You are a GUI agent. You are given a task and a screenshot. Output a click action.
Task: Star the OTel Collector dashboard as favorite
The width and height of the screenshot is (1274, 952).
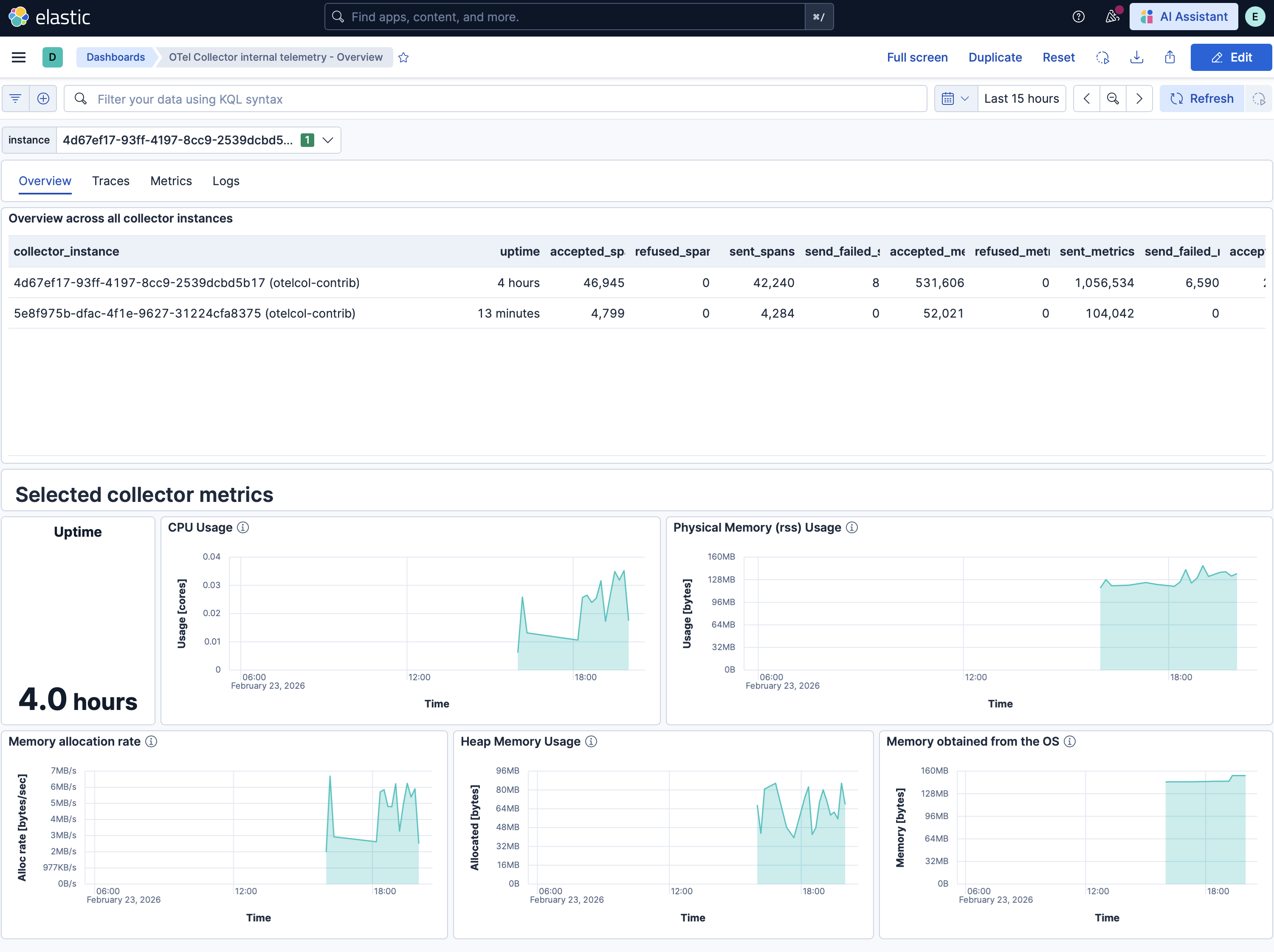pos(403,57)
